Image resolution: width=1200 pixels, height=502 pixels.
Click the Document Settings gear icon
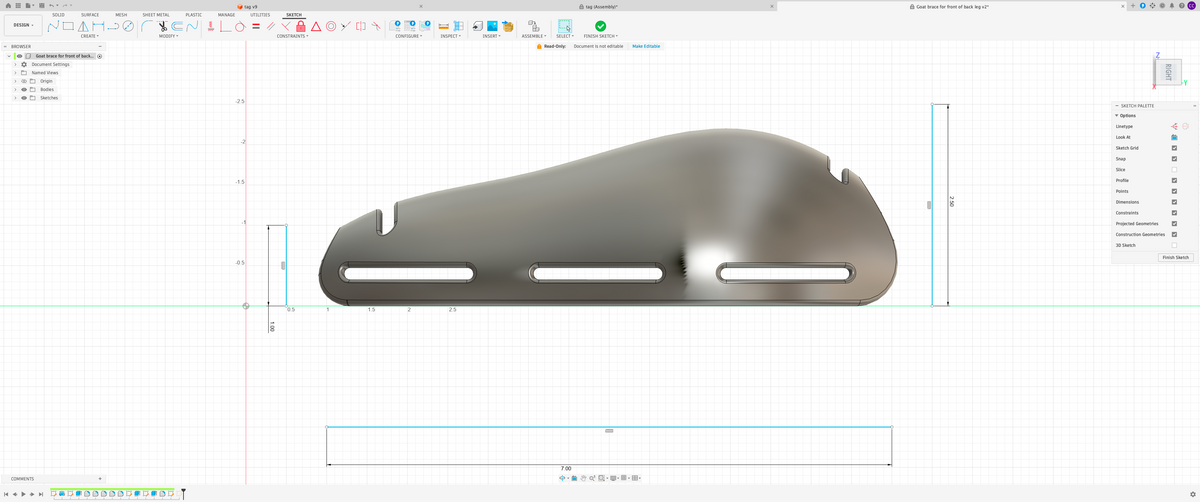[24, 64]
